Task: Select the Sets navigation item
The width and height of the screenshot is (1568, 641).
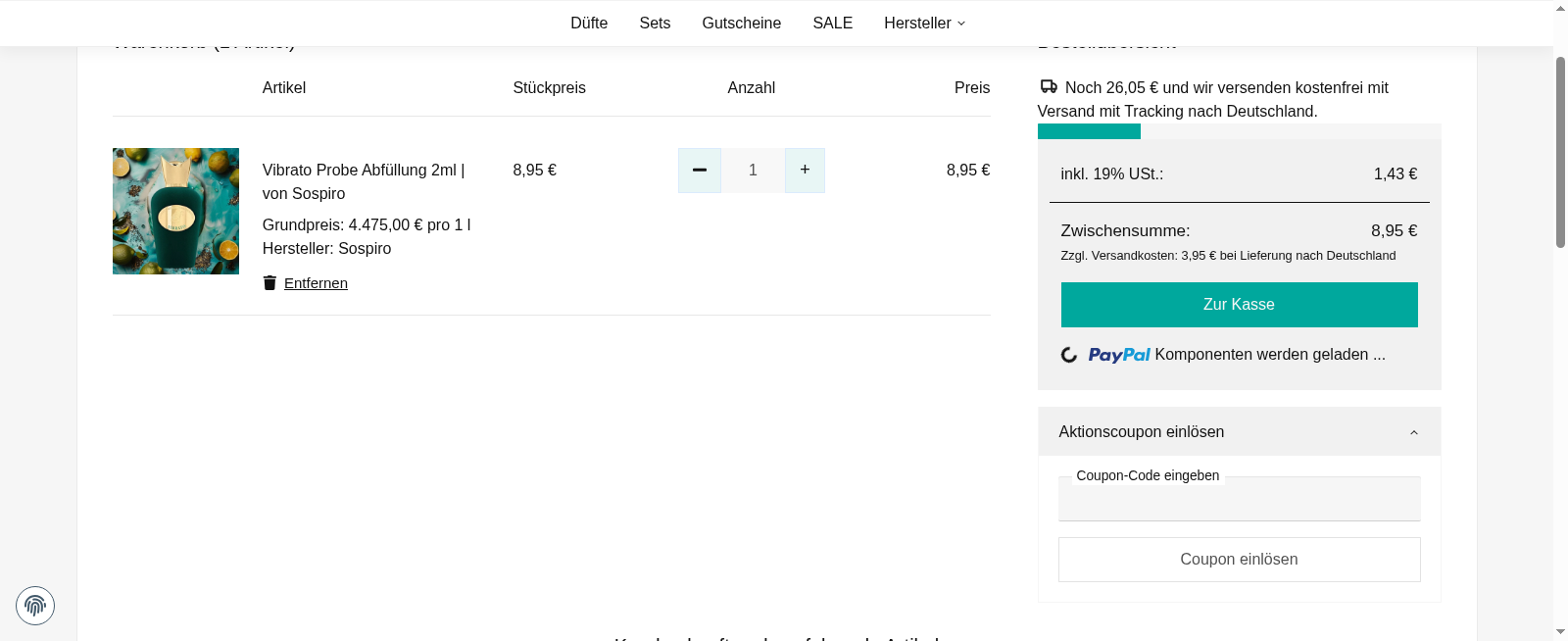Action: [x=655, y=24]
